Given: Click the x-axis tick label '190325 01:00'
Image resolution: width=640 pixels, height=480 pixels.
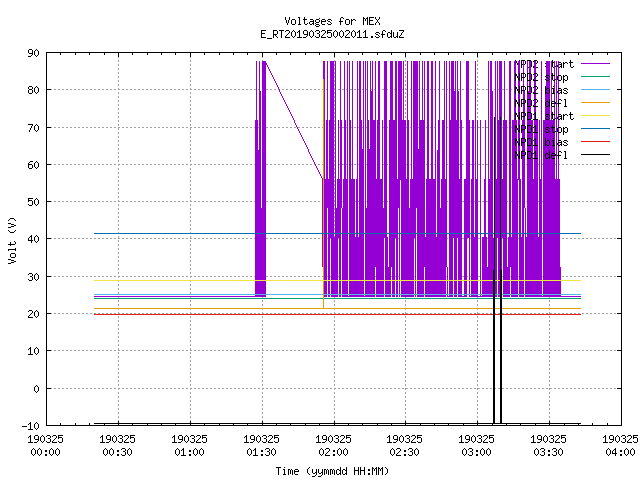Looking at the screenshot, I should tap(189, 446).
